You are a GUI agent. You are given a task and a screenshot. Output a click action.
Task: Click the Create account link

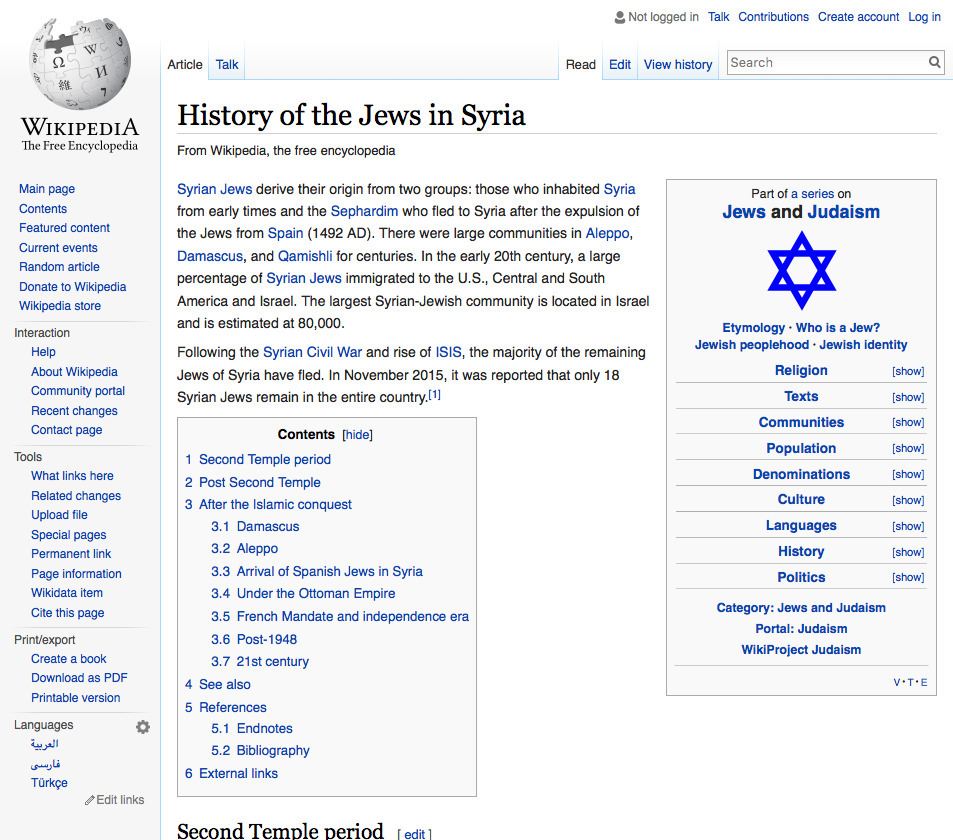[x=858, y=17]
